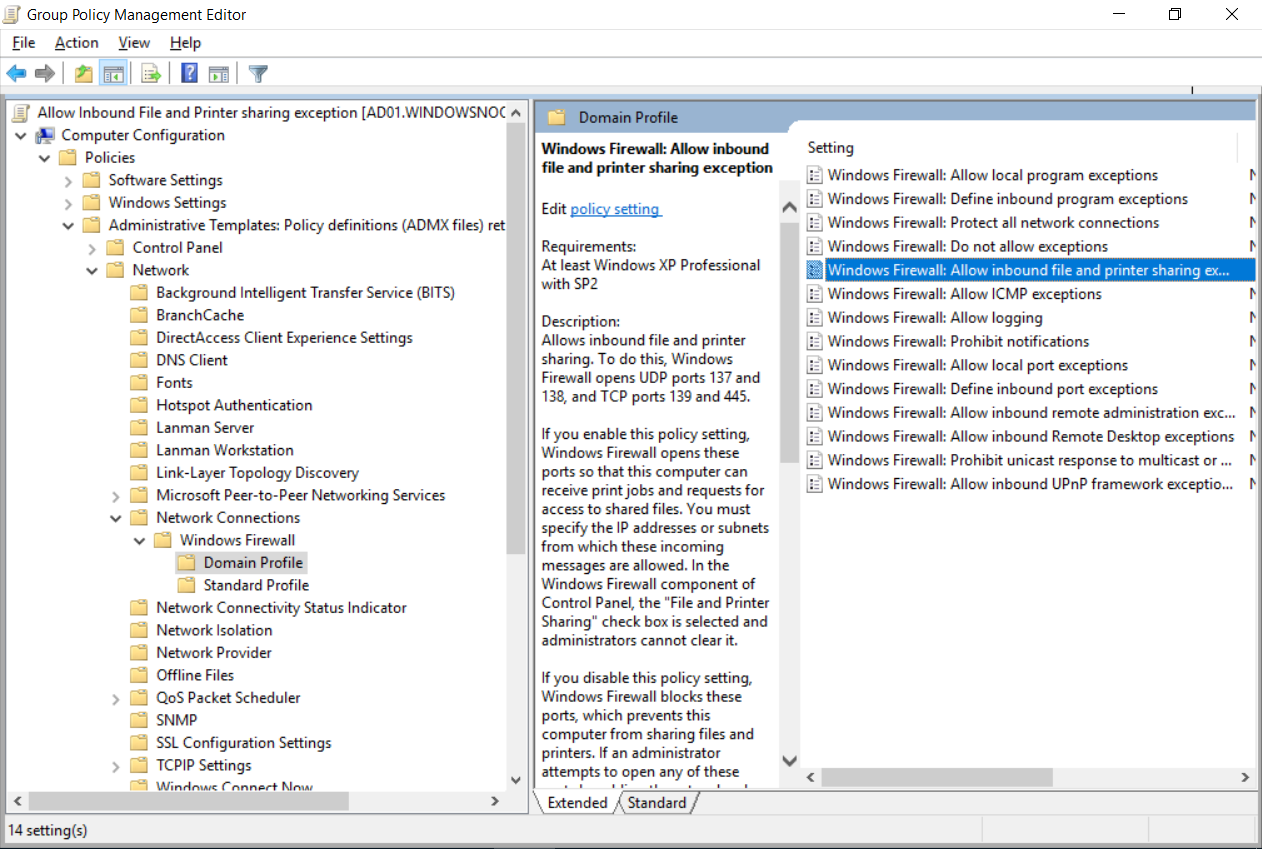Open the View menu

coord(134,43)
